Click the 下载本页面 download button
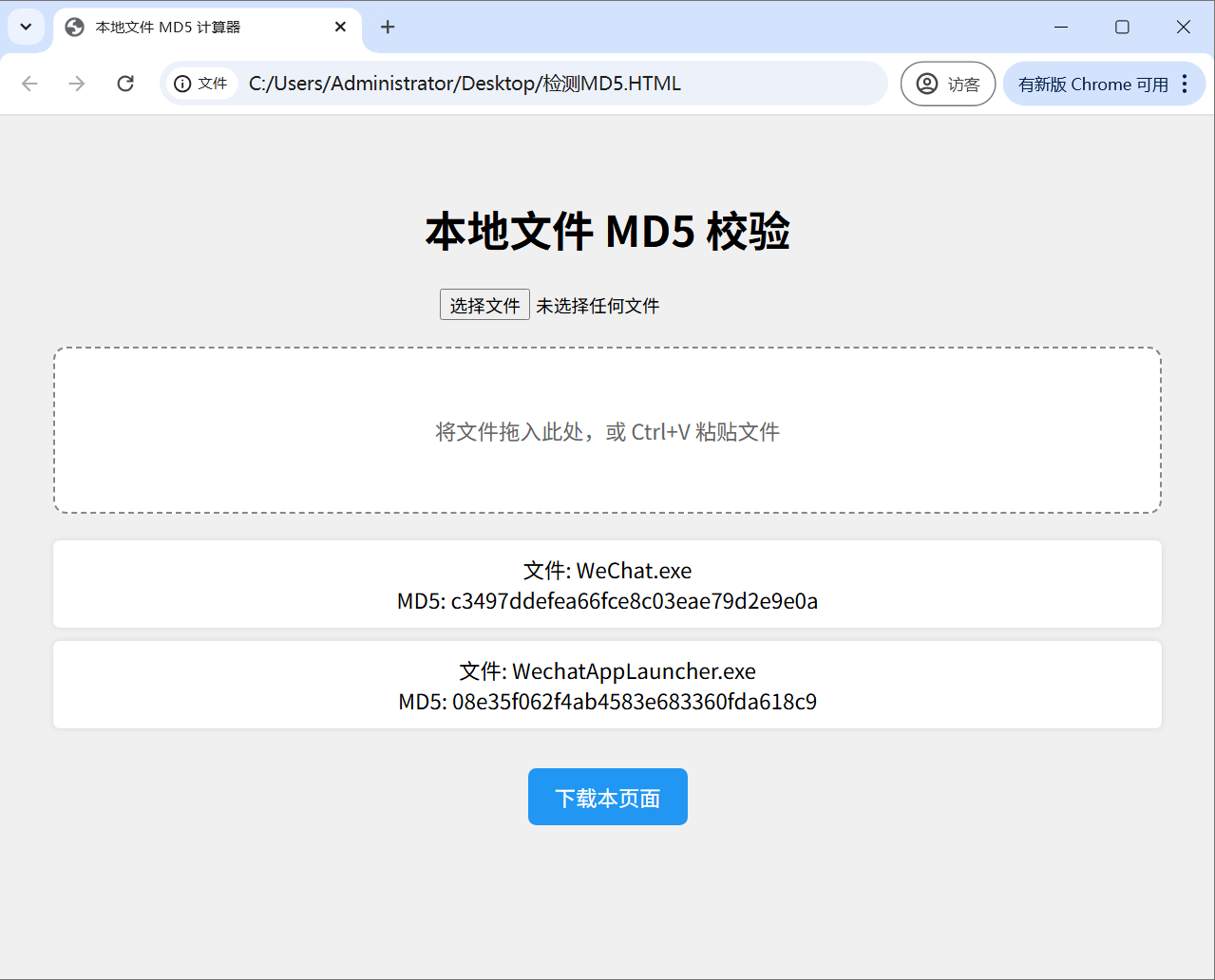 (x=608, y=797)
